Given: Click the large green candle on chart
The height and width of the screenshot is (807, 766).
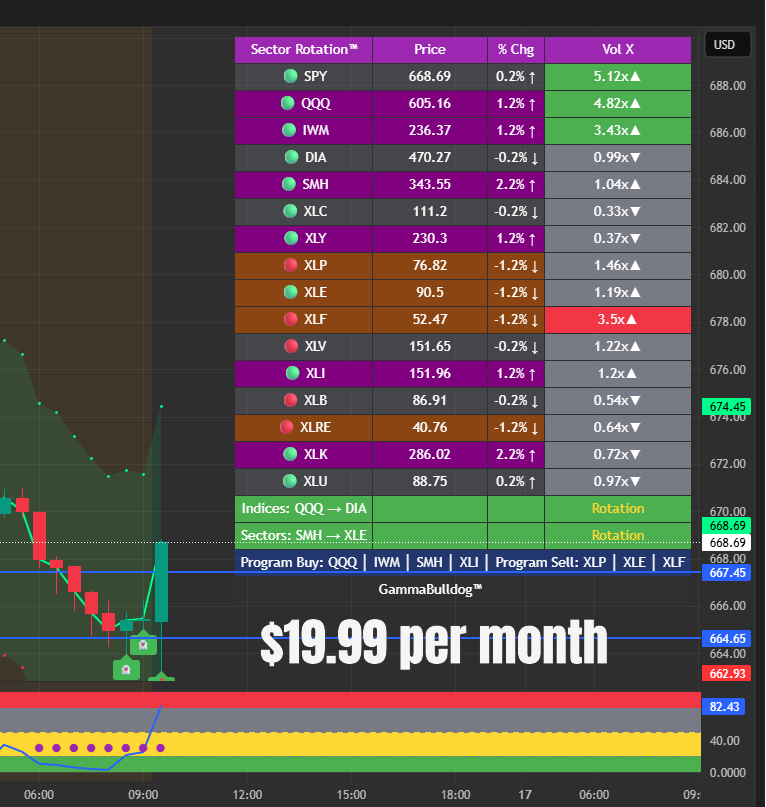Looking at the screenshot, I should (162, 582).
